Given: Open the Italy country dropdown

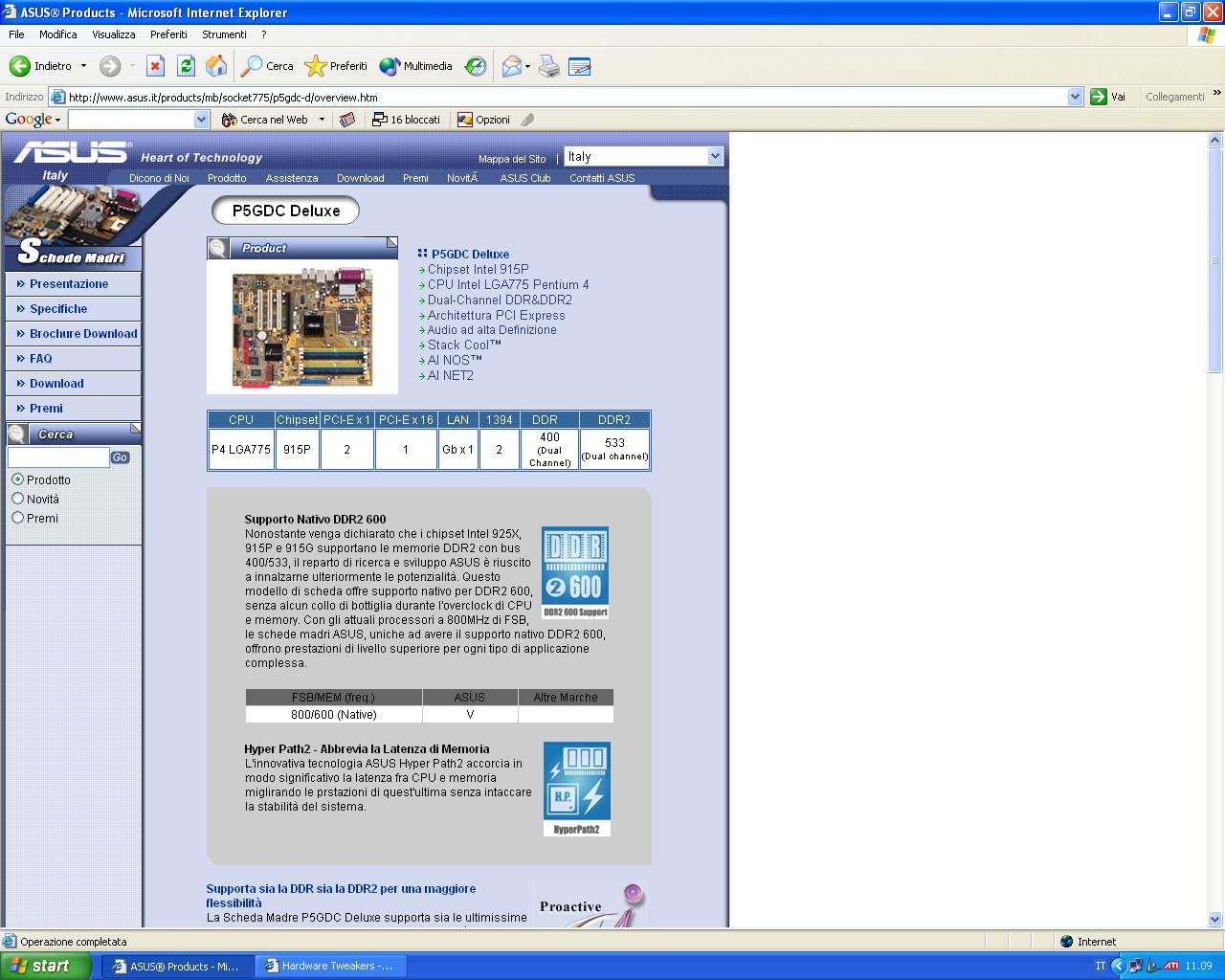Looking at the screenshot, I should (x=643, y=156).
